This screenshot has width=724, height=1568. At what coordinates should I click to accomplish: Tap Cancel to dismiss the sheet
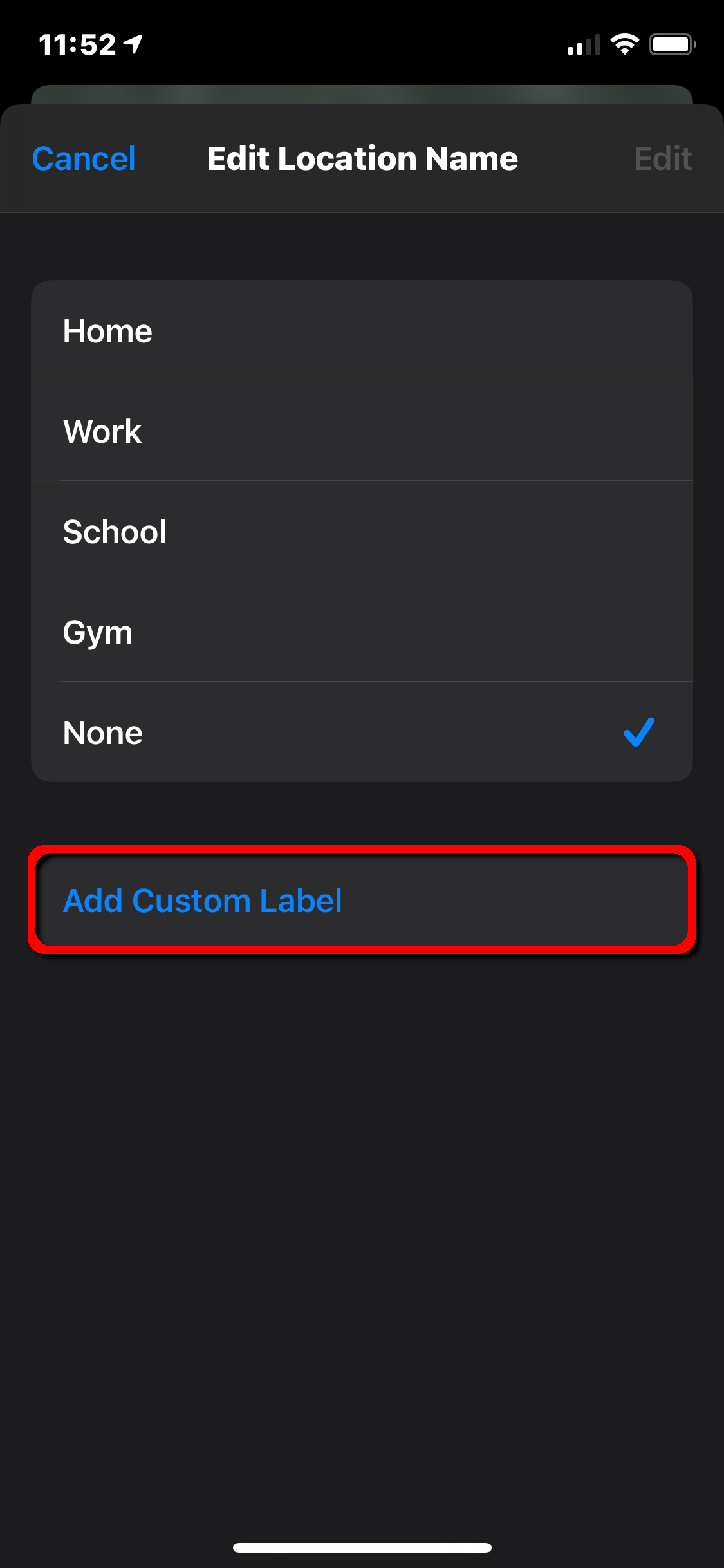point(84,158)
